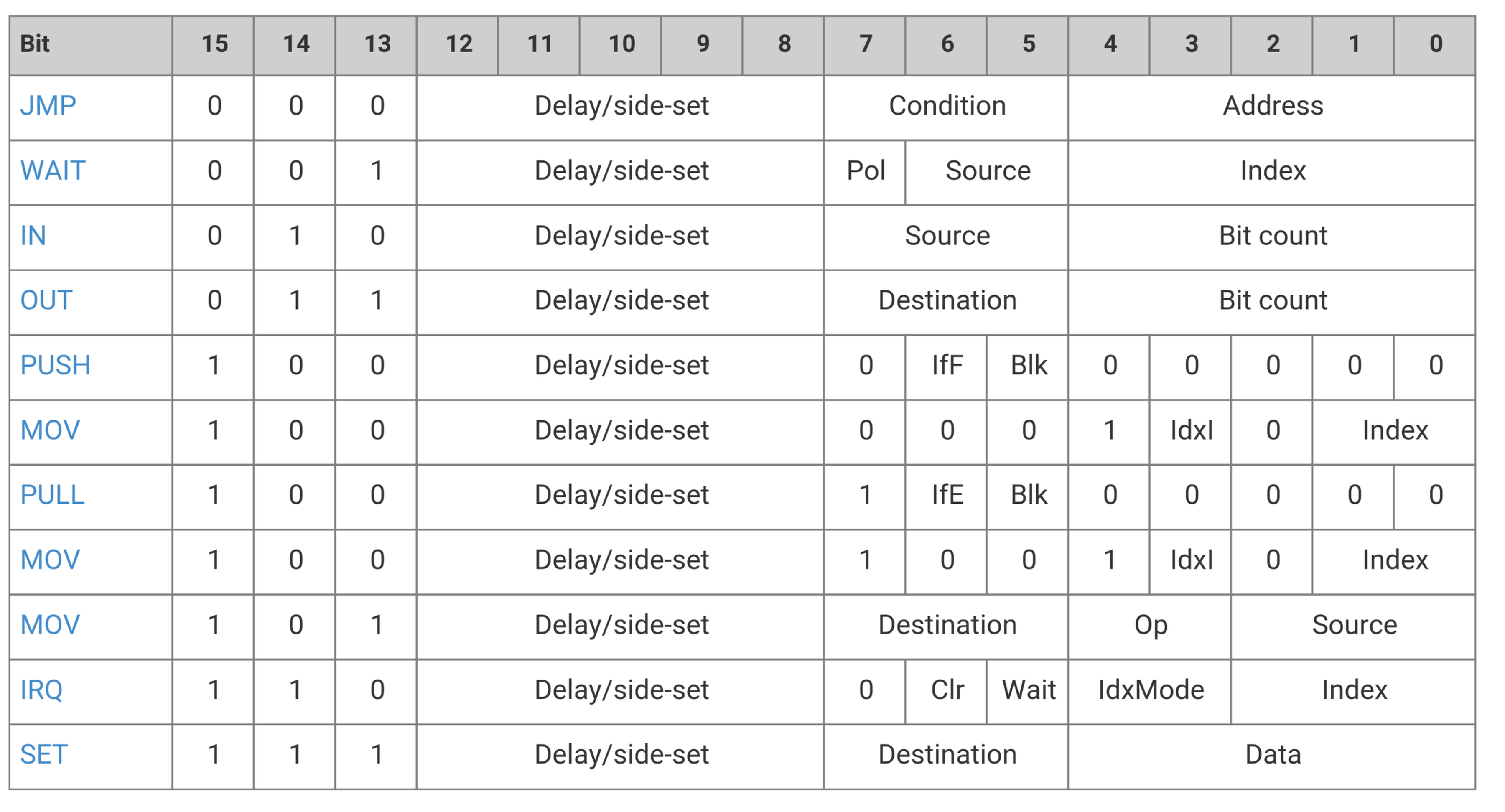The width and height of the screenshot is (1505, 812).
Task: Open the PULL instruction link
Action: pyautogui.click(x=52, y=495)
